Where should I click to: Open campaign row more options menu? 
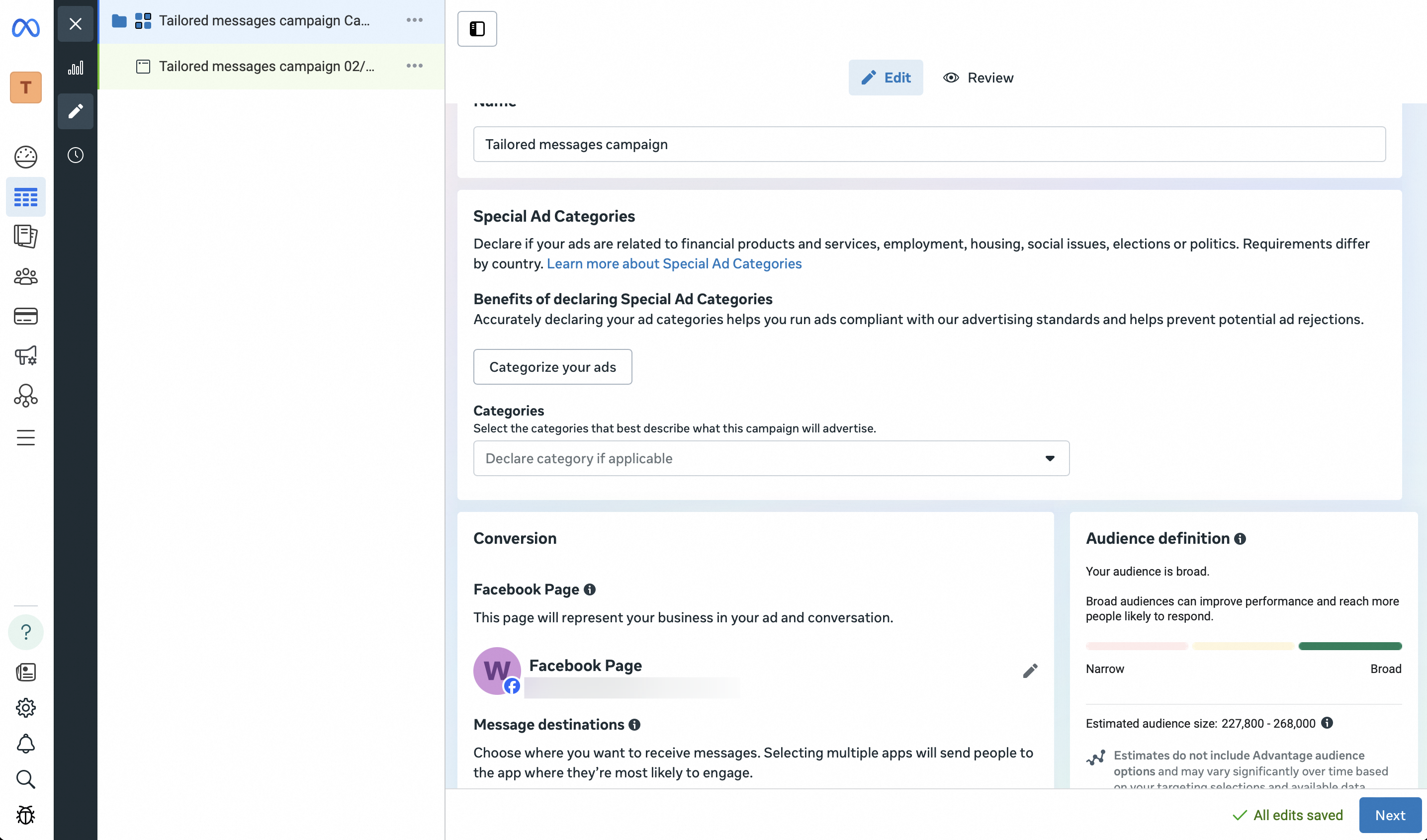point(414,20)
